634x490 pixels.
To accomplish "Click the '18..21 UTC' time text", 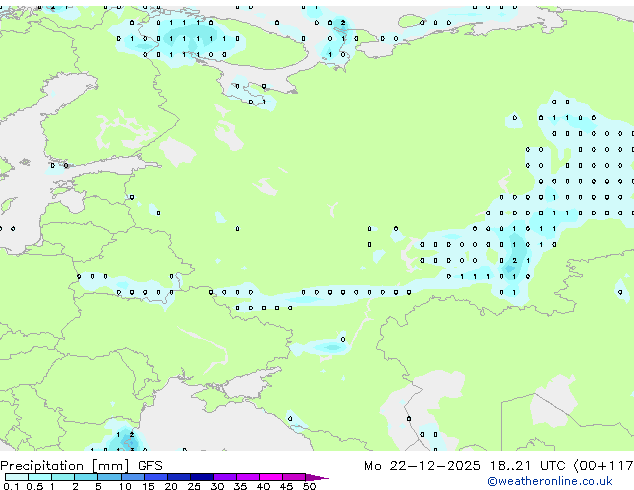I will (528, 466).
